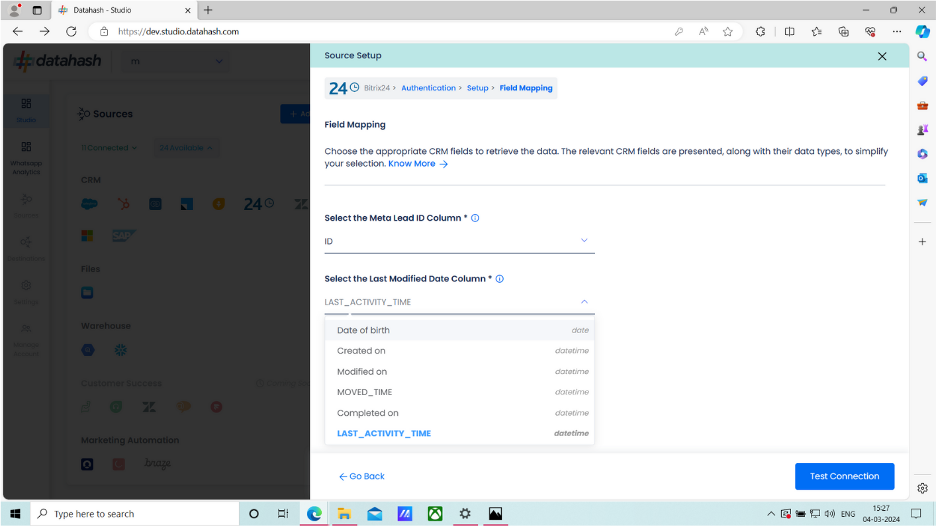Open the collections icon

[843, 32]
